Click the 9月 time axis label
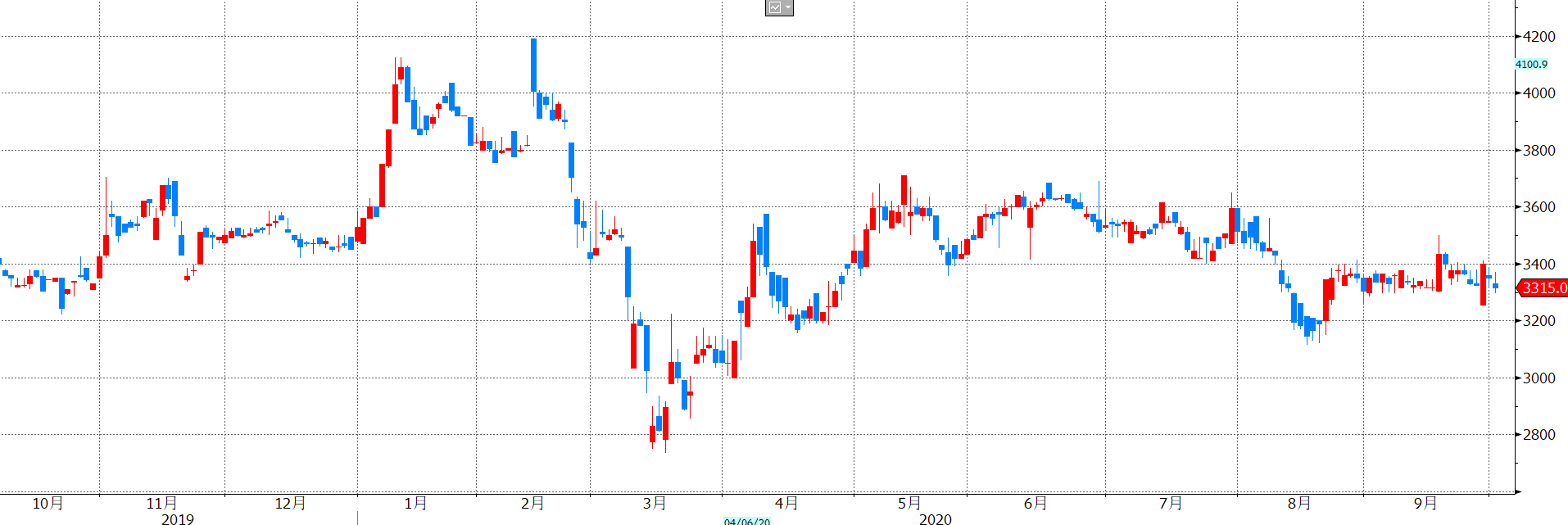The height and width of the screenshot is (525, 1568). point(1425,503)
